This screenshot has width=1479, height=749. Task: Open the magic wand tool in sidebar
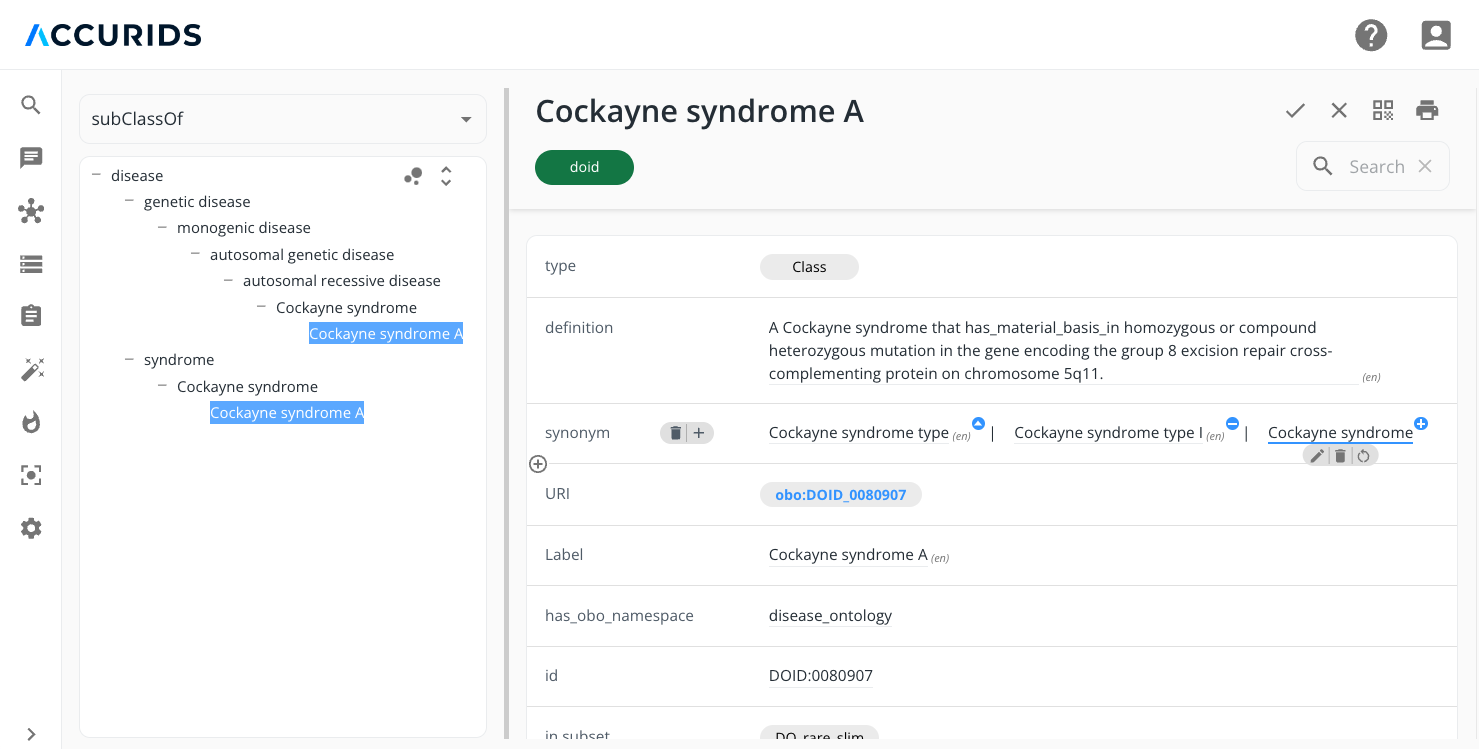[x=31, y=370]
